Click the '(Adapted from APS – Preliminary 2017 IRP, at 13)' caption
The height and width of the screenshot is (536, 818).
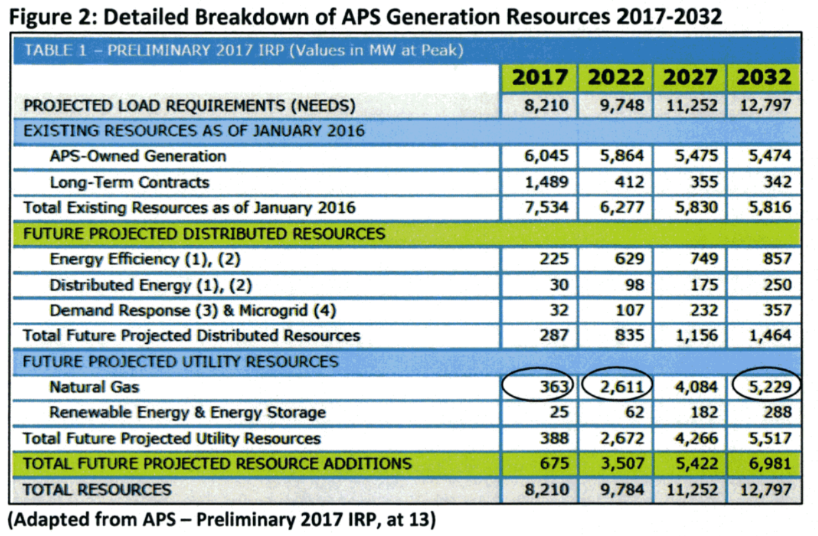222,520
